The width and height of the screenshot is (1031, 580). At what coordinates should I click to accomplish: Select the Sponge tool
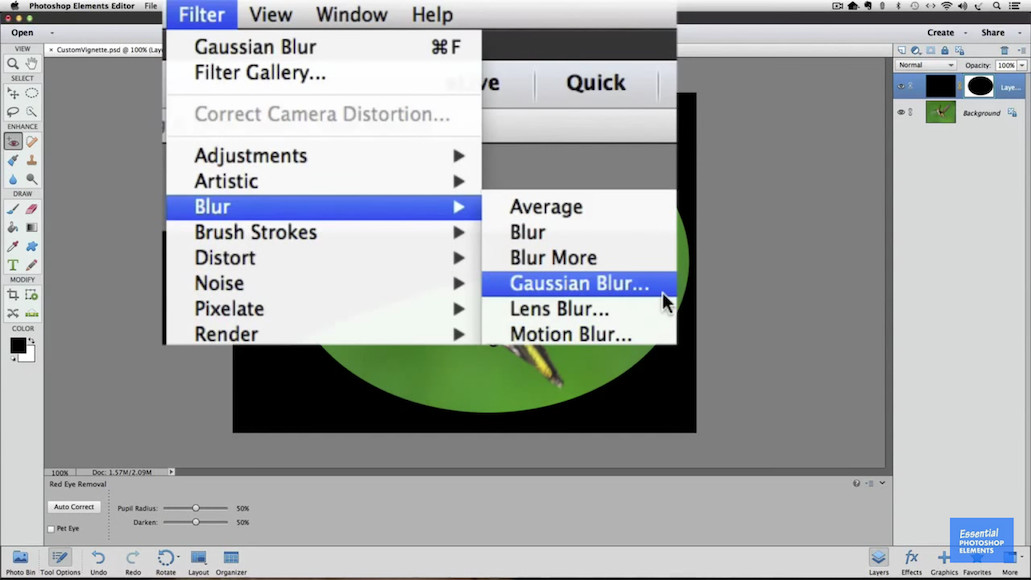point(32,179)
